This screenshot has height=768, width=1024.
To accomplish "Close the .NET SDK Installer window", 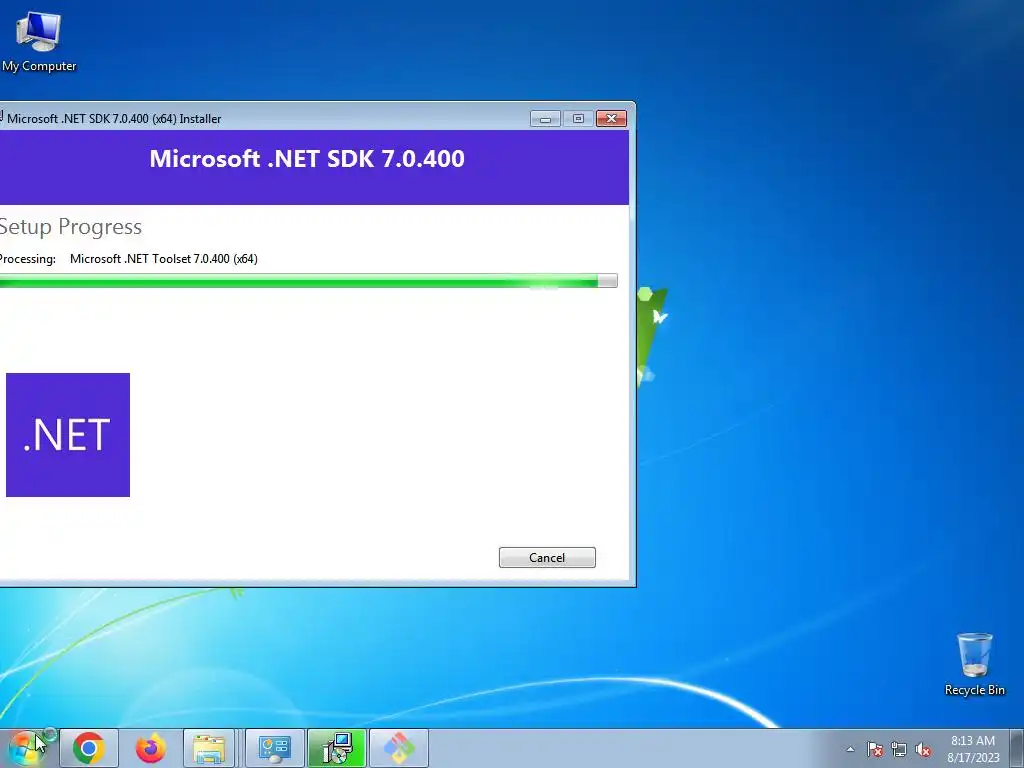I will pos(611,118).
